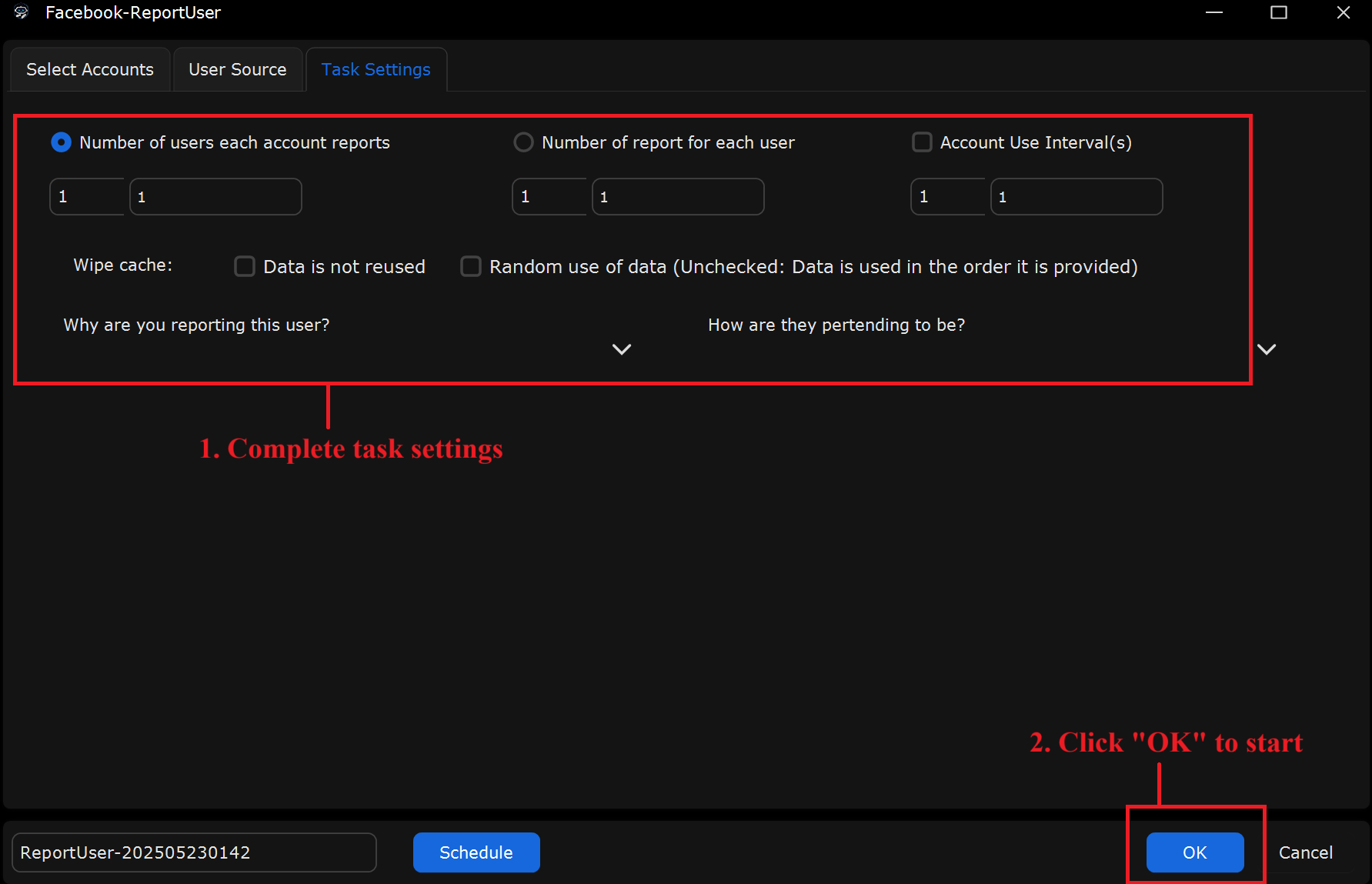This screenshot has height=884, width=1372.
Task: Minimize the Facebook-ReportUser window
Action: click(x=1214, y=12)
